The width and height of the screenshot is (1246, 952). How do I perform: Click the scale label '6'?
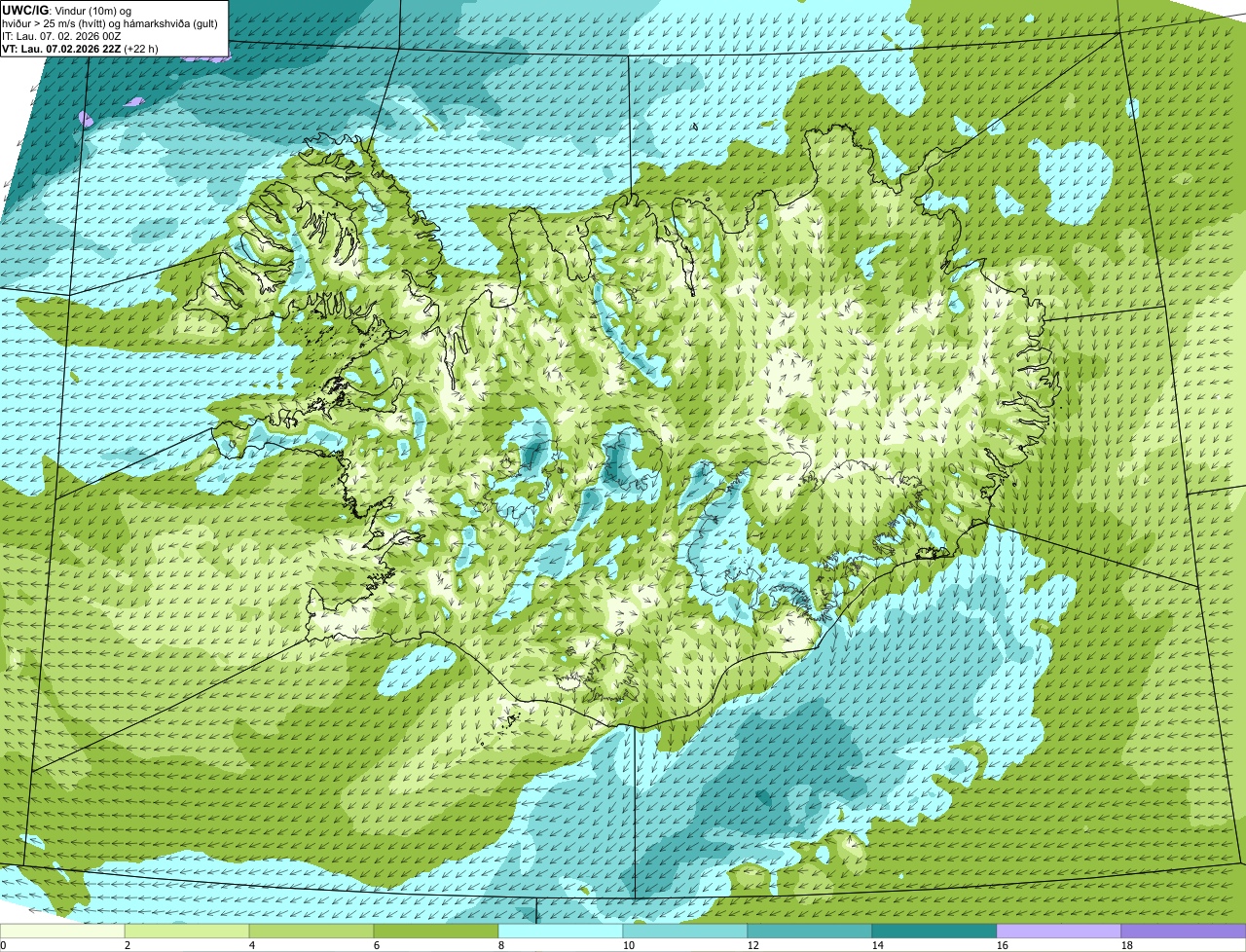376,945
